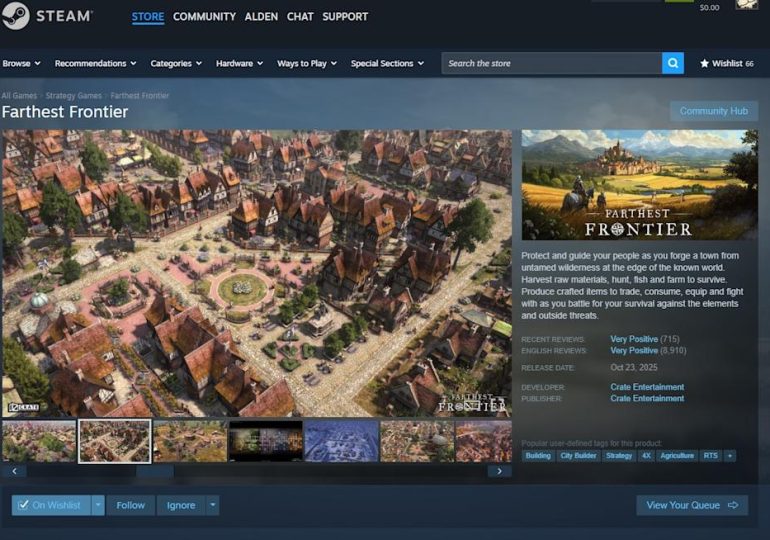The width and height of the screenshot is (770, 540).
Task: Click the Ignore button
Action: click(181, 505)
